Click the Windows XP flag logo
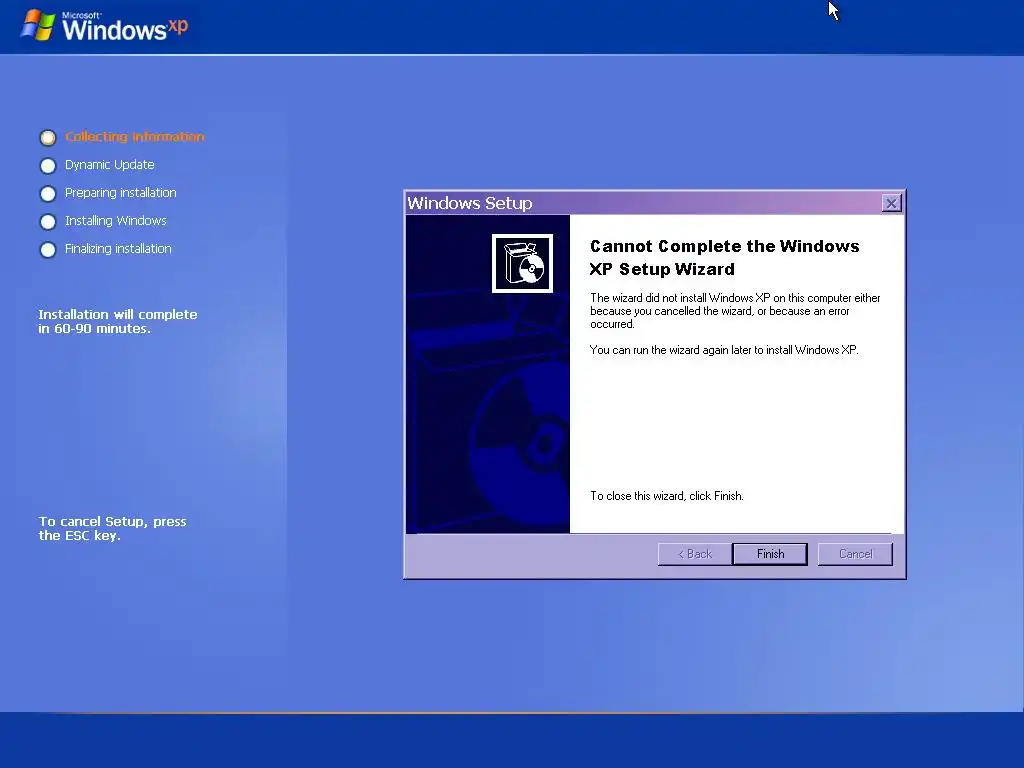The height and width of the screenshot is (768, 1024). tap(38, 26)
